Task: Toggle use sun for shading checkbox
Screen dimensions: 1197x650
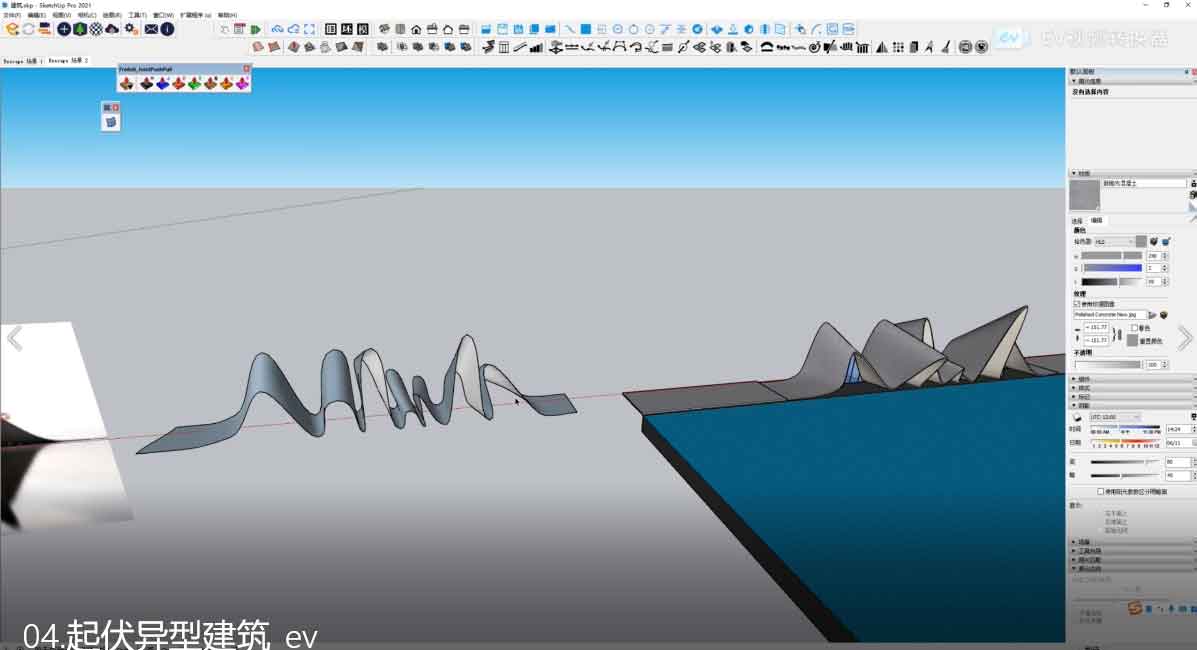Action: 1101,491
